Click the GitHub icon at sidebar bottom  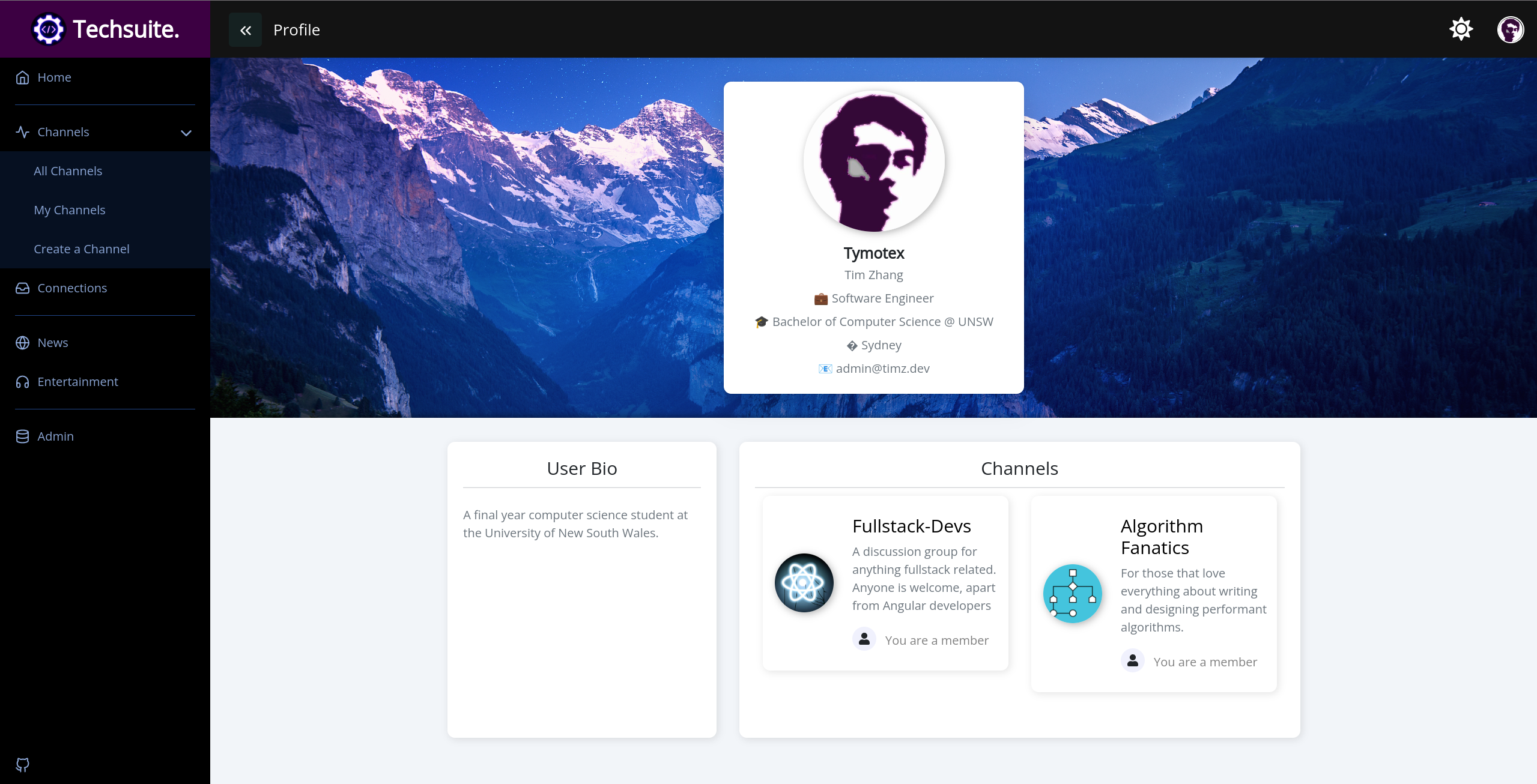click(22, 765)
